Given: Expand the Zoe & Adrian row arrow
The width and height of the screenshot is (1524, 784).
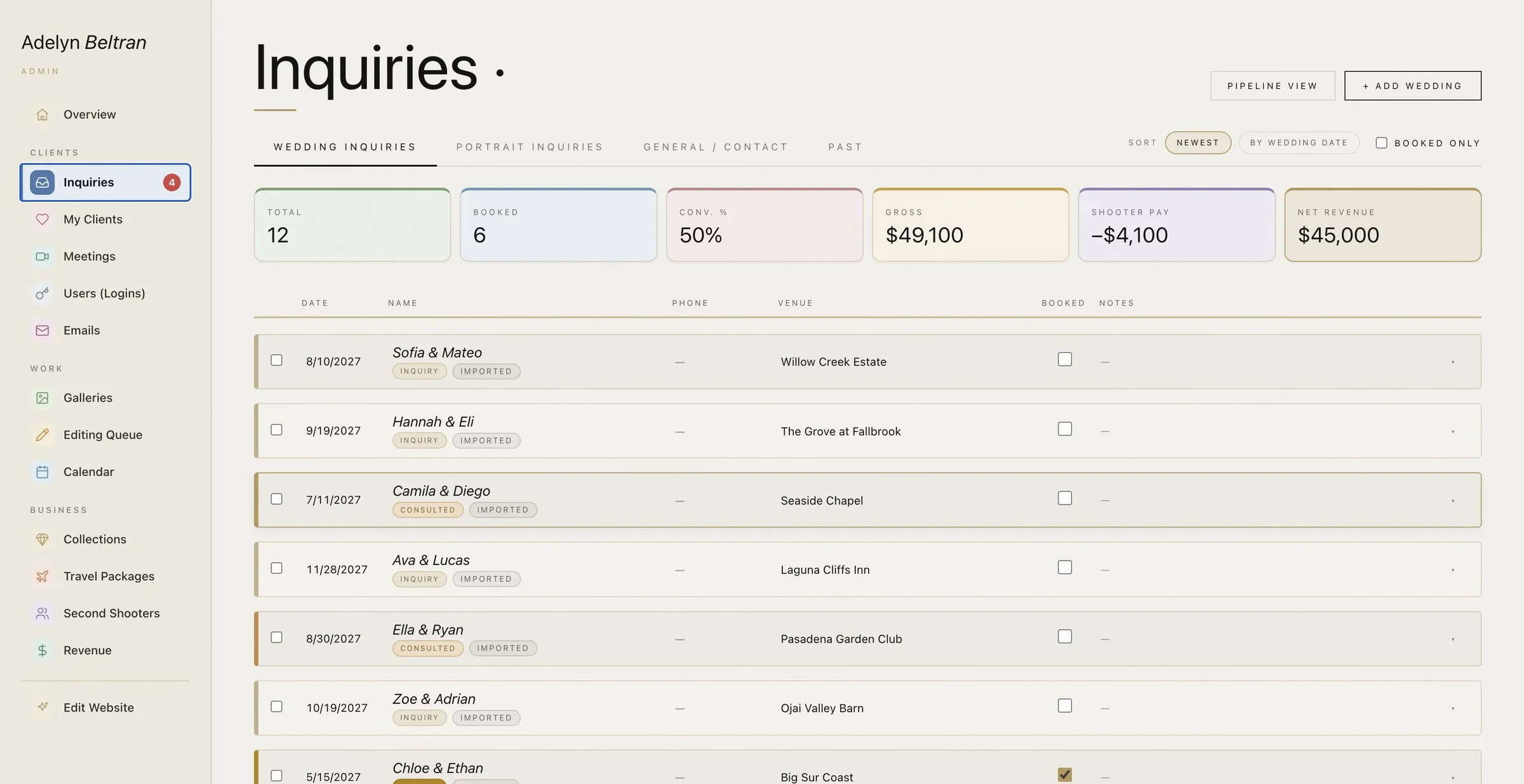Looking at the screenshot, I should tap(1453, 708).
